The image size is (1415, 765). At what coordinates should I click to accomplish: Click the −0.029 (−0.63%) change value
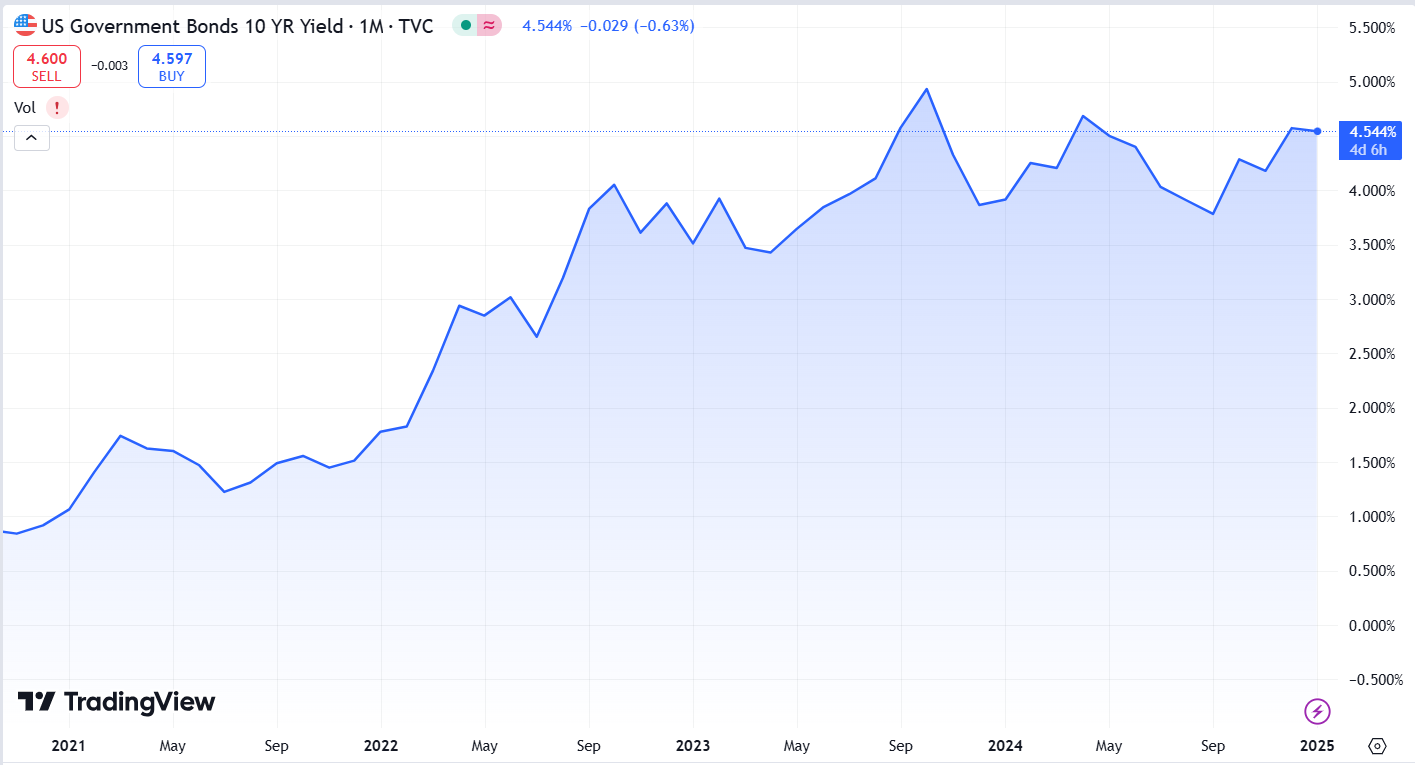pos(637,26)
